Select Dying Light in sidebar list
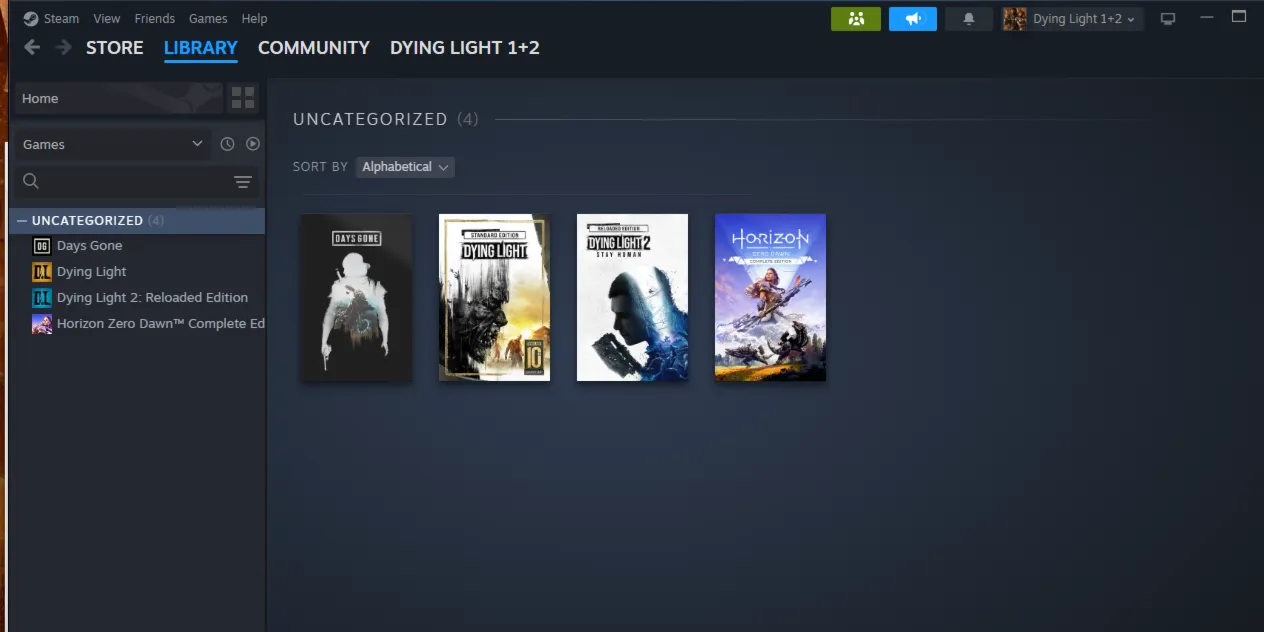1264x632 pixels. pyautogui.click(x=91, y=272)
